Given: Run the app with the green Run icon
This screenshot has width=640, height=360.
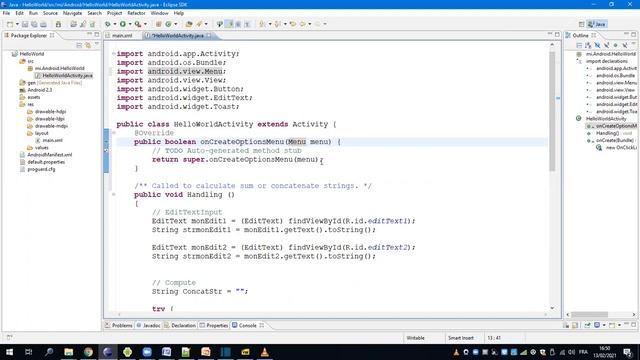Looking at the screenshot, I should 123,24.
